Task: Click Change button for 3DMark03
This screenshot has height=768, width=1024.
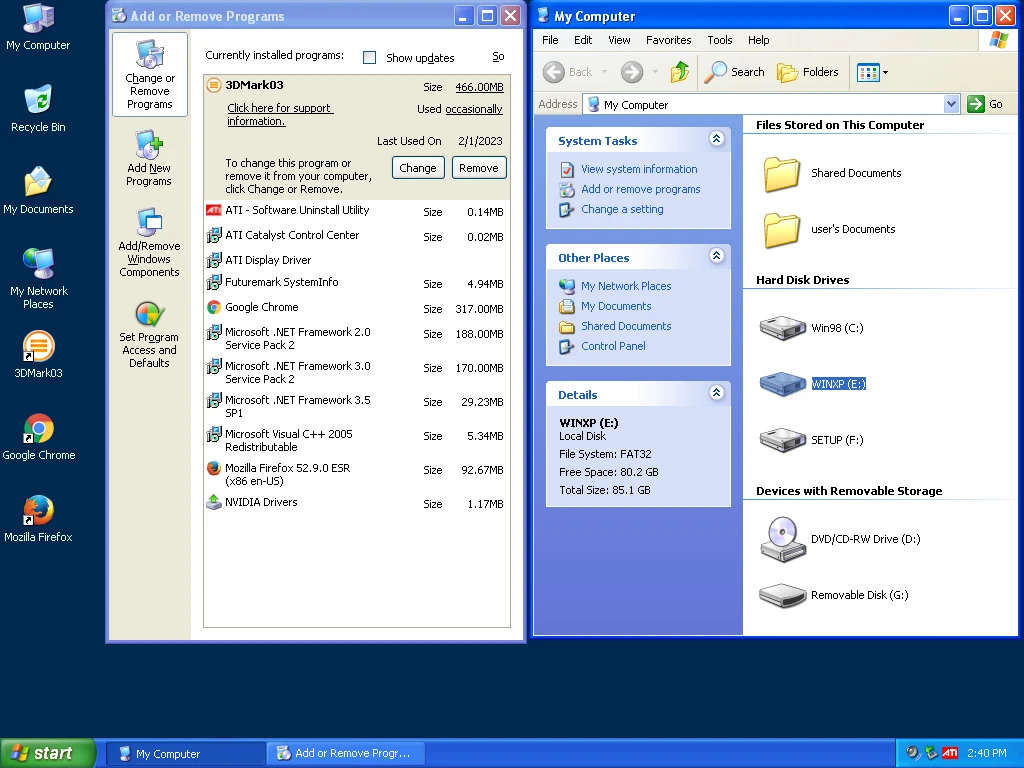Action: (418, 168)
